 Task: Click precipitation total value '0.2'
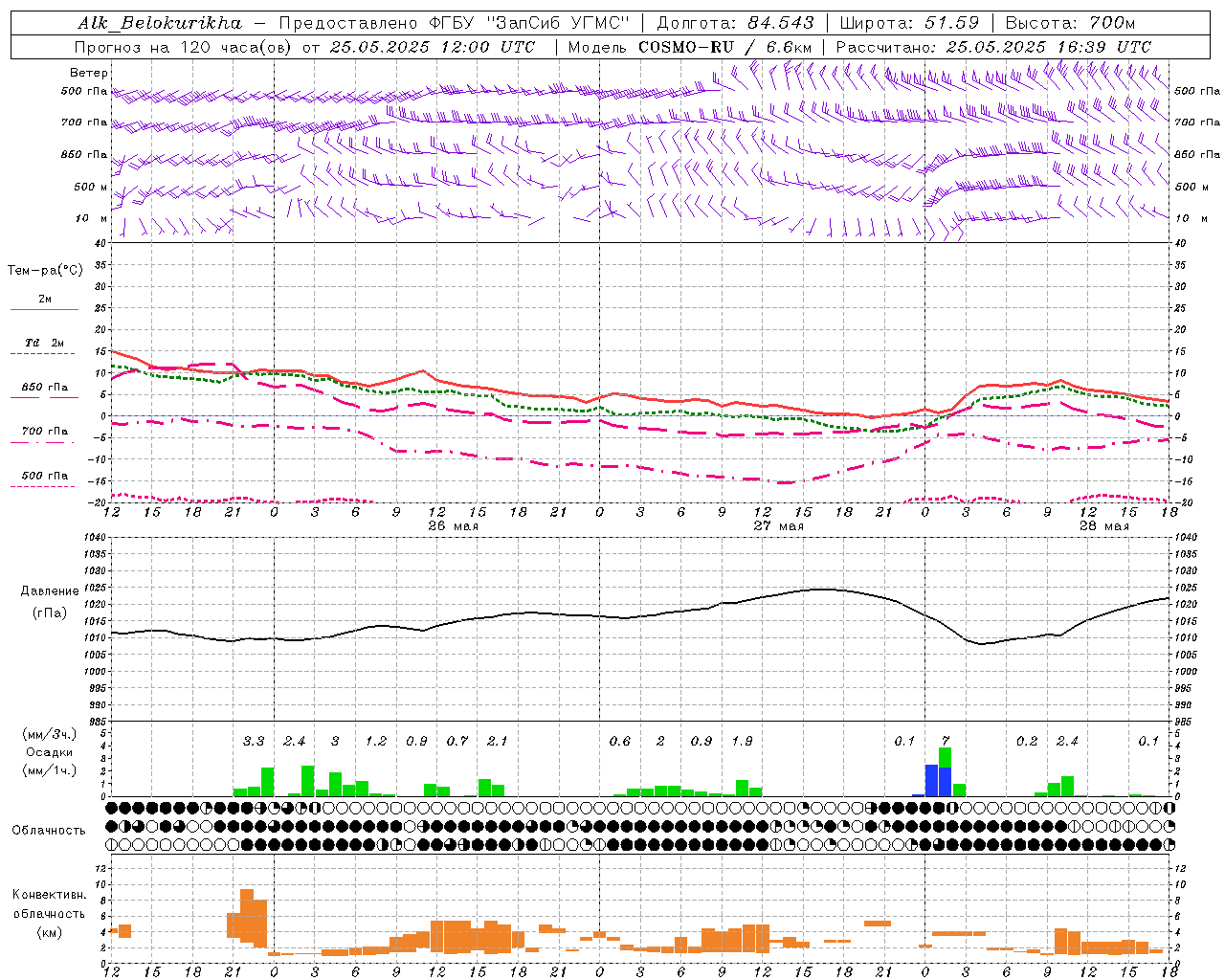pyautogui.click(x=1027, y=741)
